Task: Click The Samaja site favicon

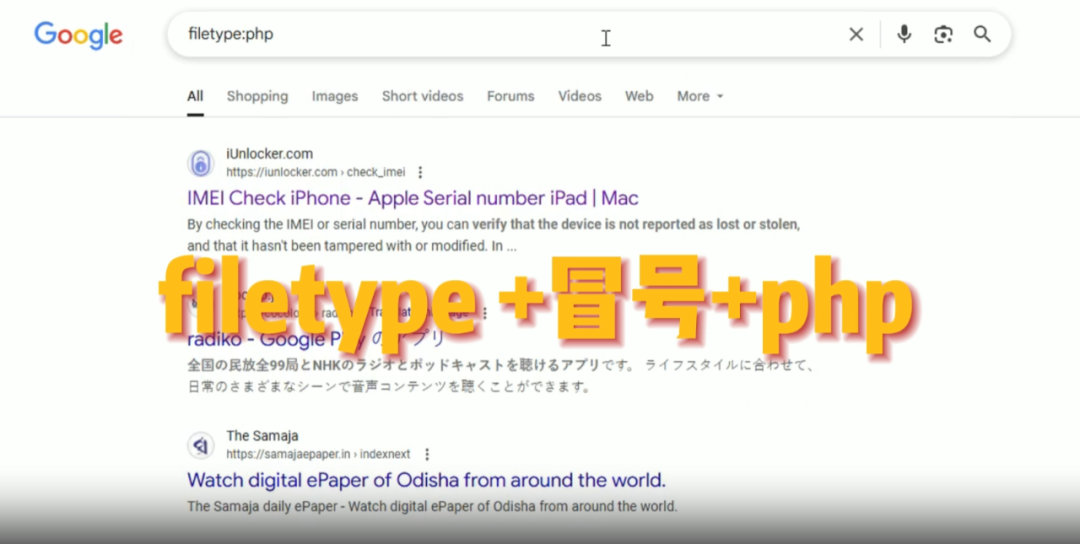Action: [x=200, y=446]
